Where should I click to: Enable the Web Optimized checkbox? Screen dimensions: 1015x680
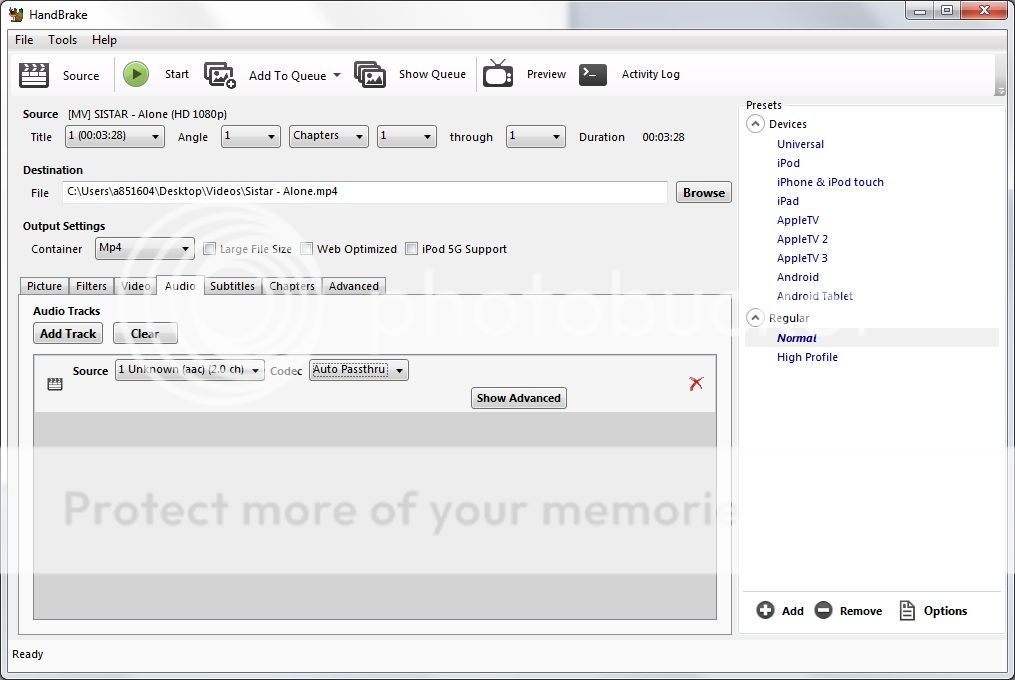pyautogui.click(x=308, y=249)
